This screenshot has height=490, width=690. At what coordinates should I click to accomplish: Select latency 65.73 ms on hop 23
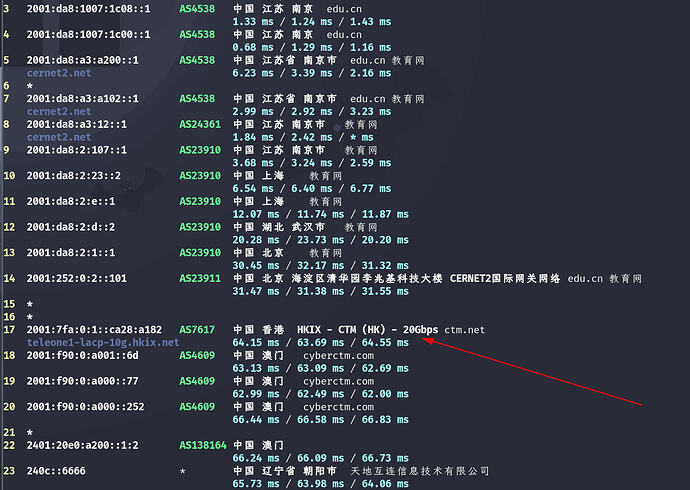coord(256,484)
